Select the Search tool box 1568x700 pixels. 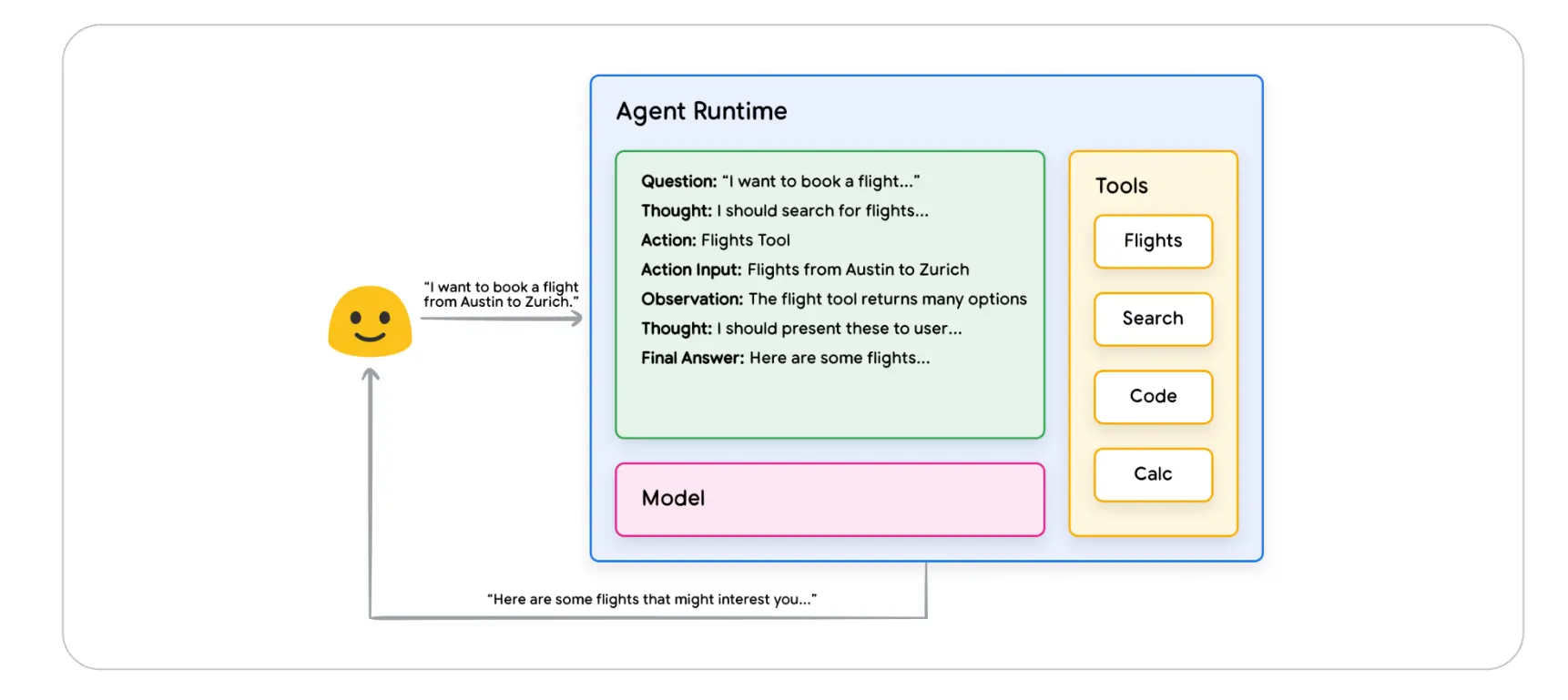[x=1153, y=319]
